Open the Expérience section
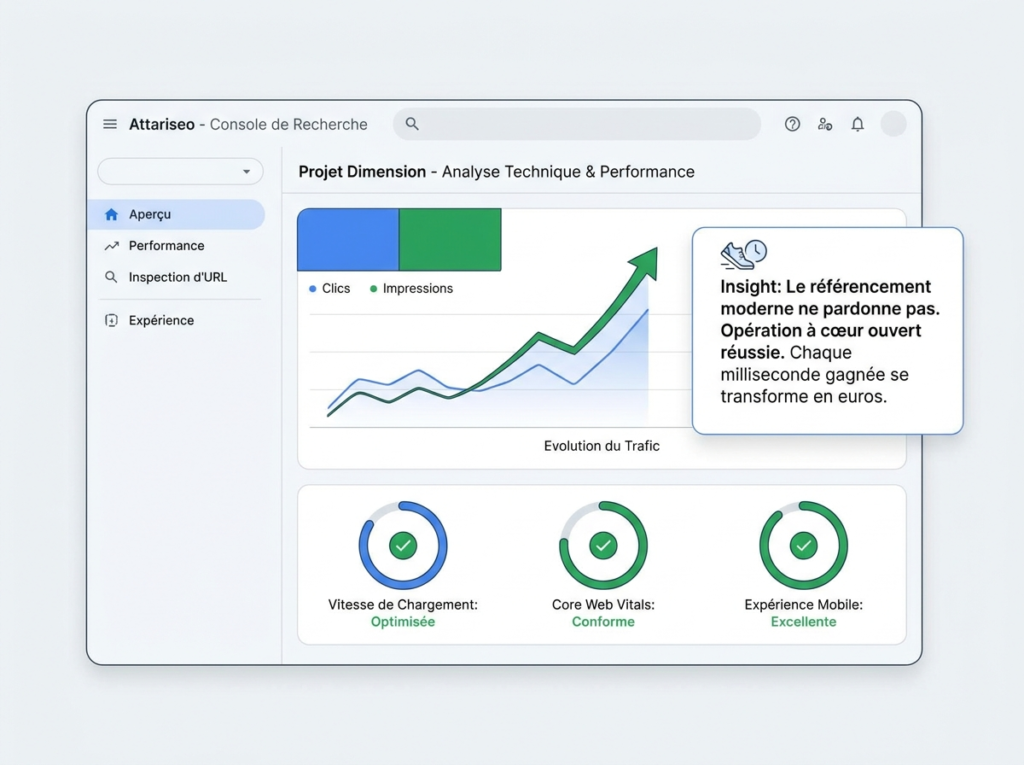This screenshot has width=1024, height=765. click(x=161, y=321)
